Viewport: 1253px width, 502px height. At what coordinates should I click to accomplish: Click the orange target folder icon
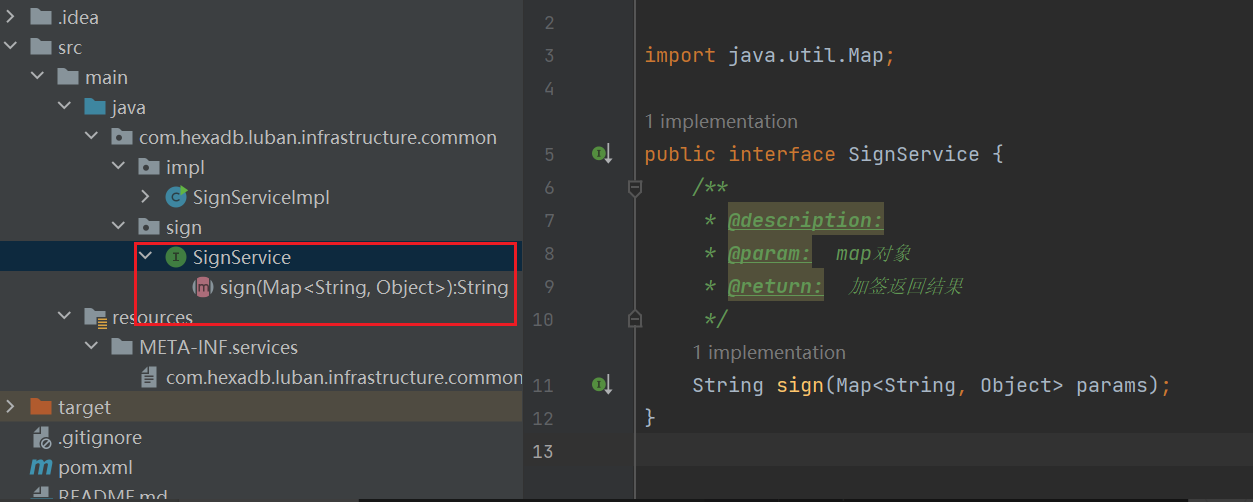coord(41,407)
